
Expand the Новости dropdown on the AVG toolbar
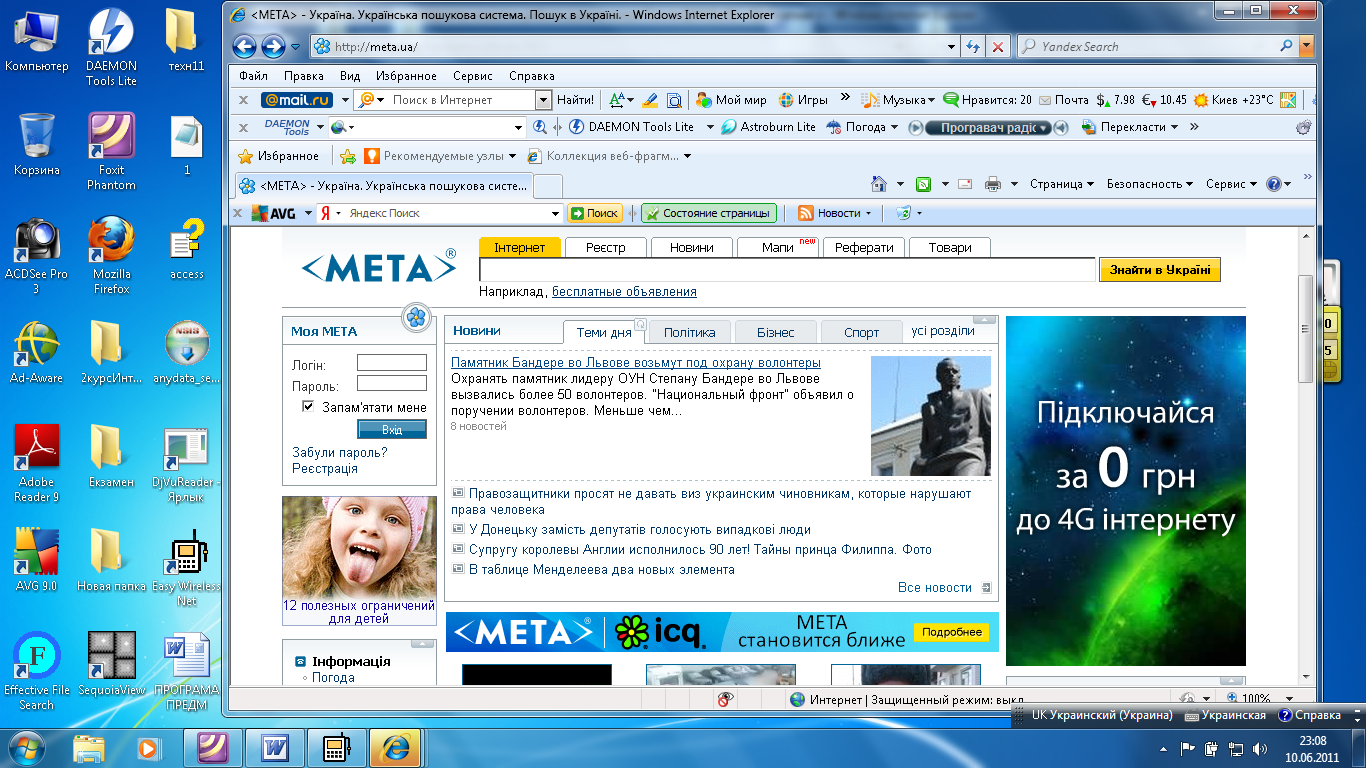[868, 213]
